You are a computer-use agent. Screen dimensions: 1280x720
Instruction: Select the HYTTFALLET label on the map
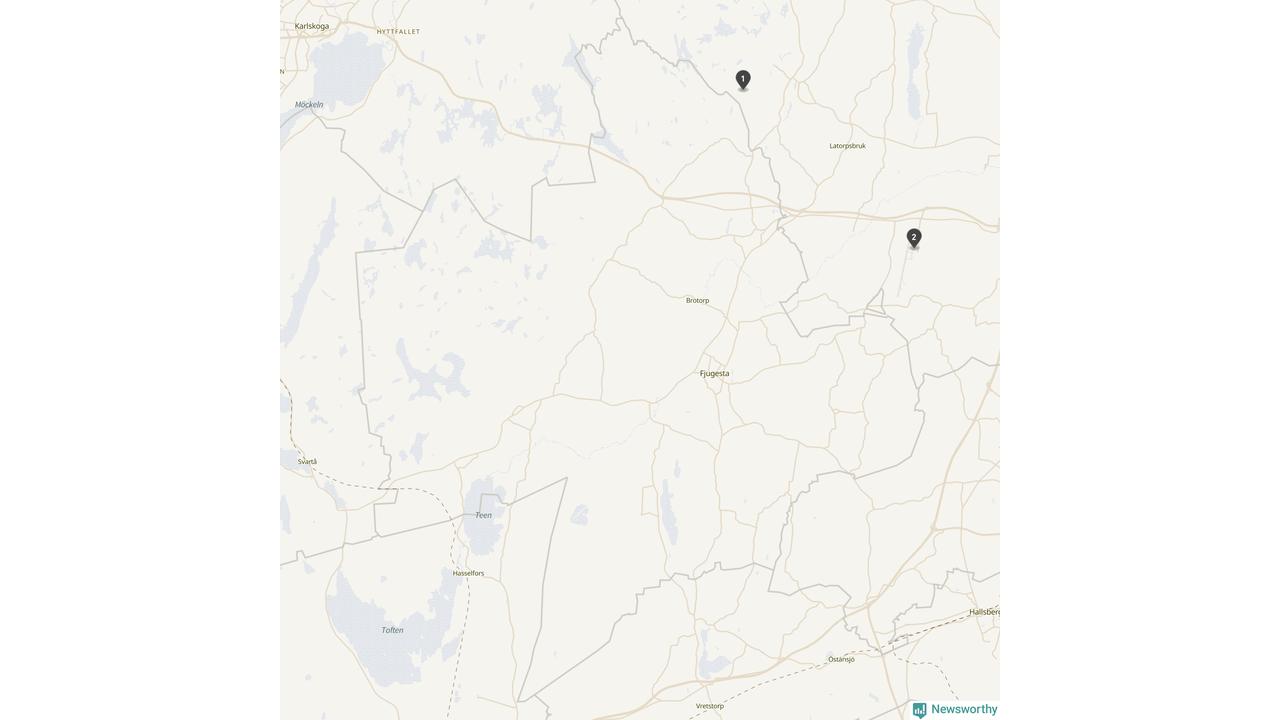point(398,32)
